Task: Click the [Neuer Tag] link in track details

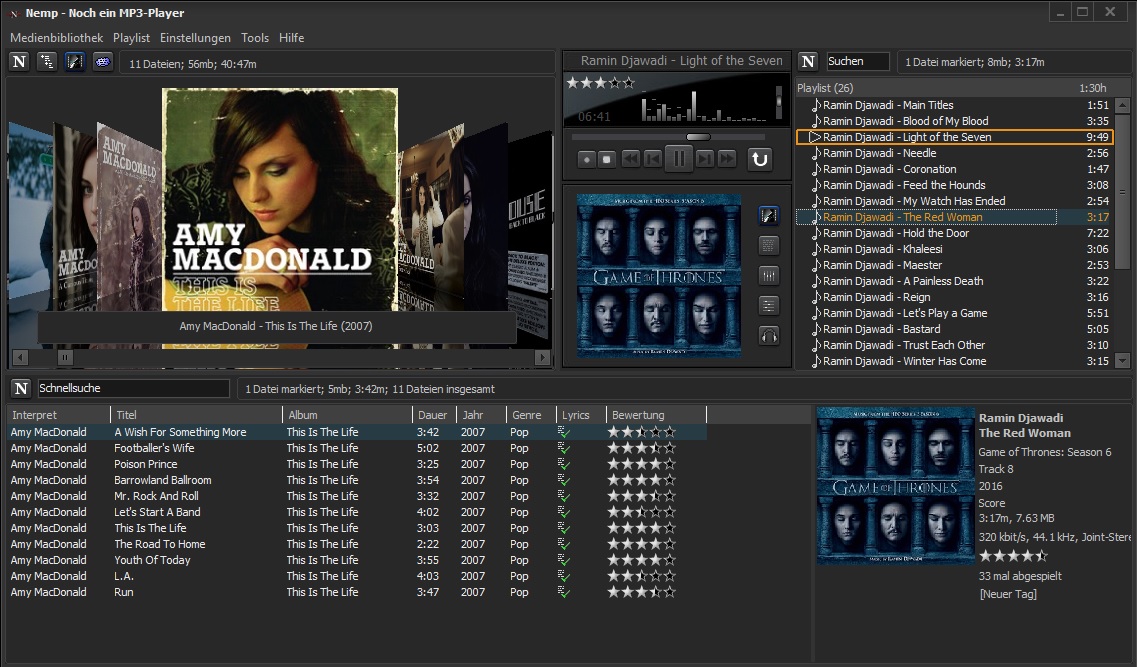Action: pos(1008,594)
